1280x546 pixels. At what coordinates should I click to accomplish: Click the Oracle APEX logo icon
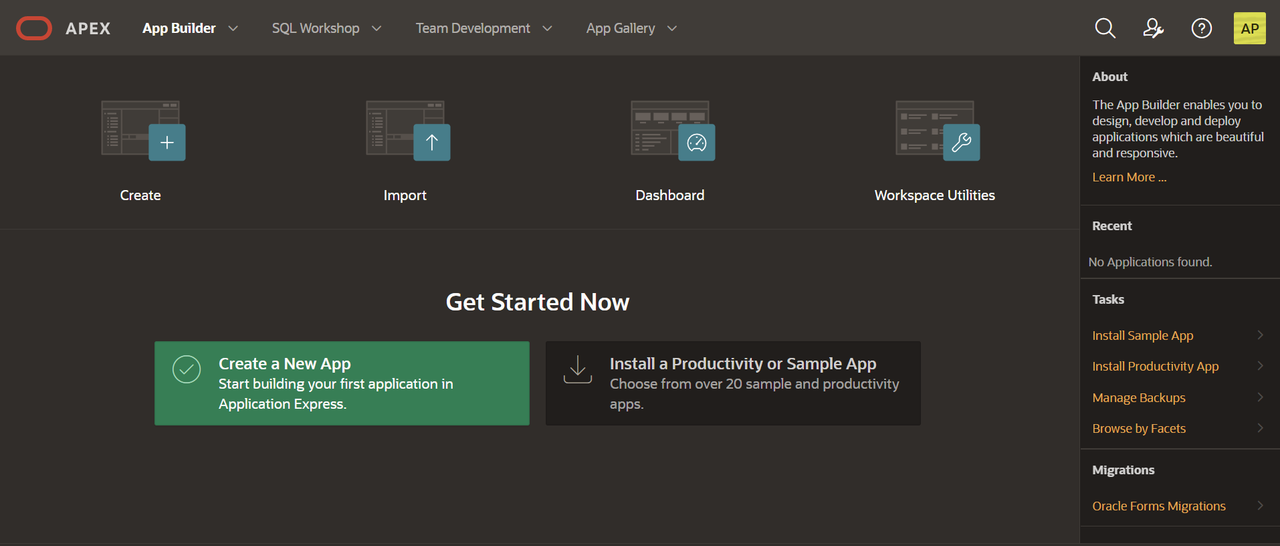34,28
